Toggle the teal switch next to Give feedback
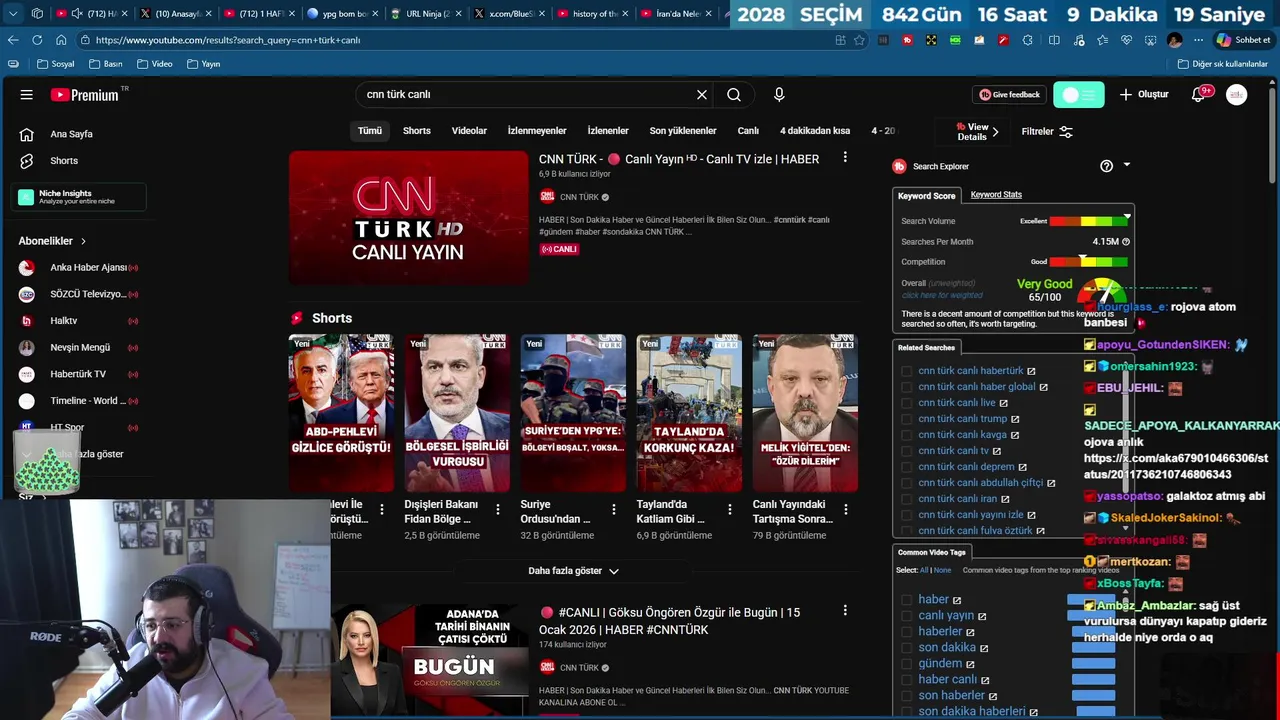This screenshot has height=720, width=1280. pyautogui.click(x=1078, y=95)
